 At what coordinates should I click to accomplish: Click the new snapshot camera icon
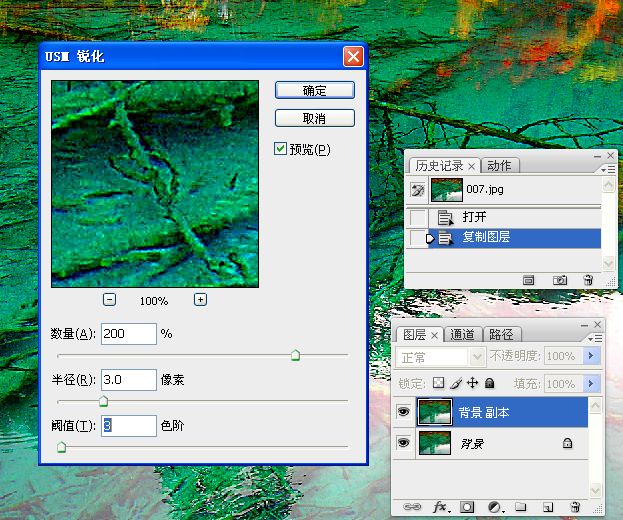click(x=560, y=280)
